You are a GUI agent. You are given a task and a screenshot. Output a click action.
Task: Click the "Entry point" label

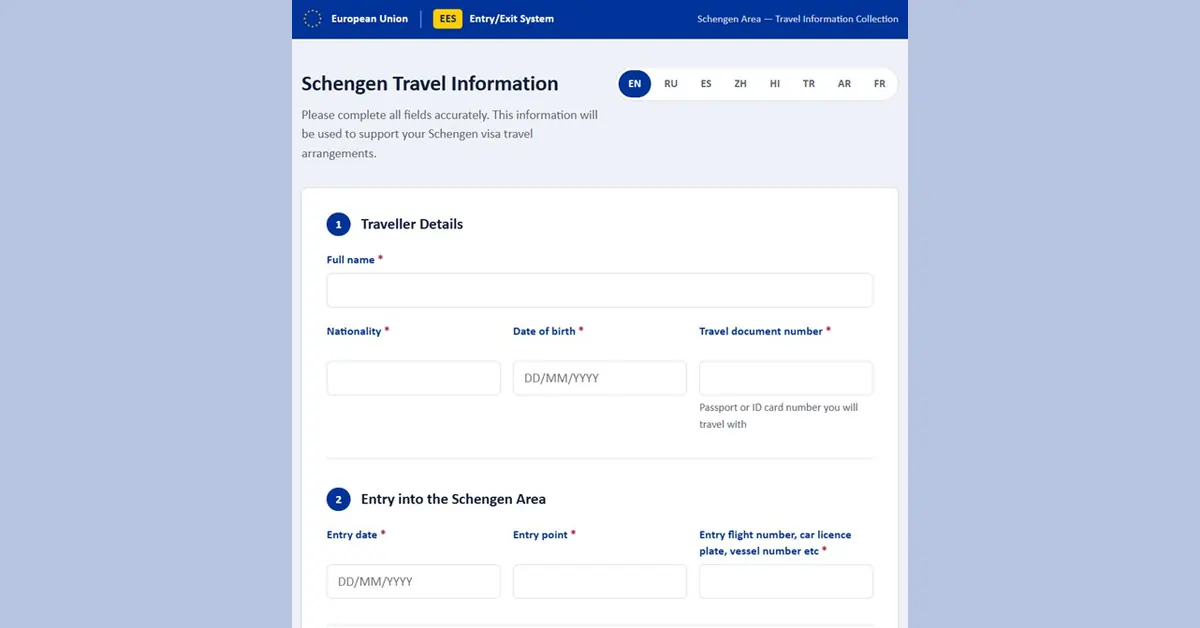[540, 535]
